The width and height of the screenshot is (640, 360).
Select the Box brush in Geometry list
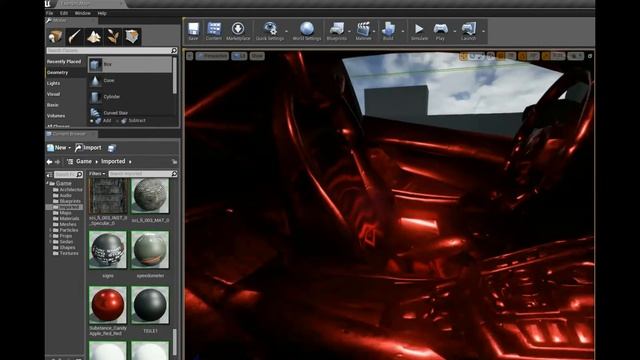[x=130, y=64]
